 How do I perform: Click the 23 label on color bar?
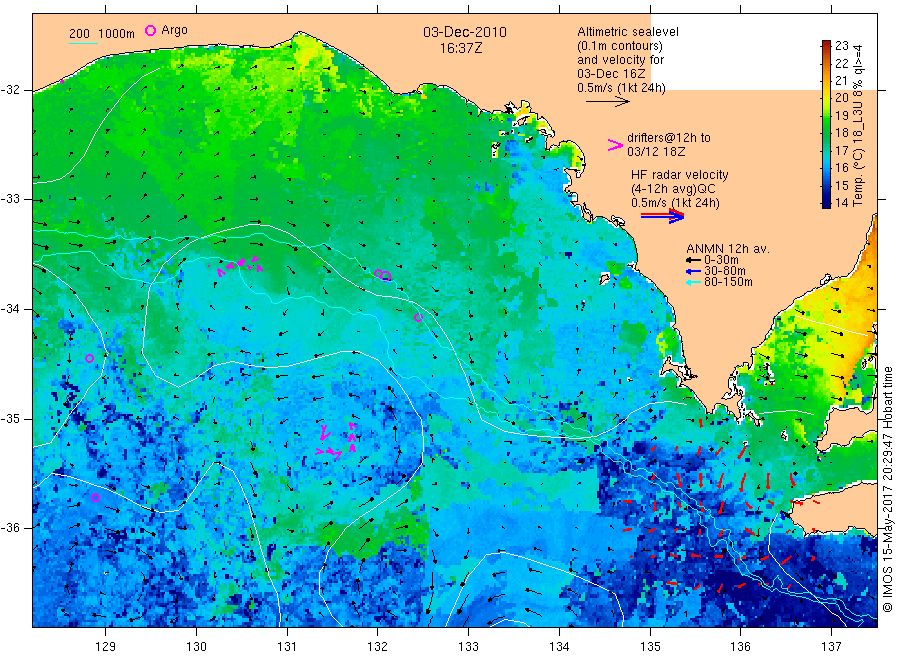[x=841, y=45]
